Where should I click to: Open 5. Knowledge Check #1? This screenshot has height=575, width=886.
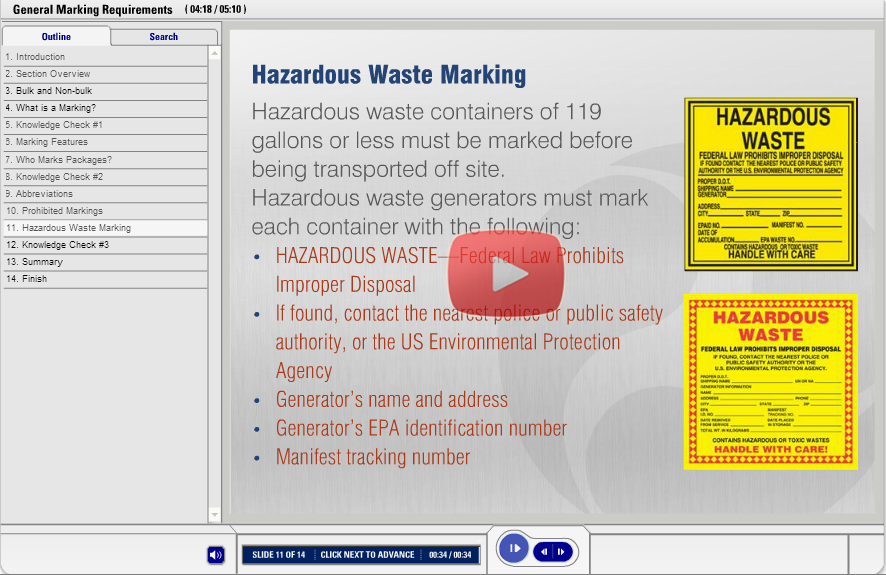(105, 125)
